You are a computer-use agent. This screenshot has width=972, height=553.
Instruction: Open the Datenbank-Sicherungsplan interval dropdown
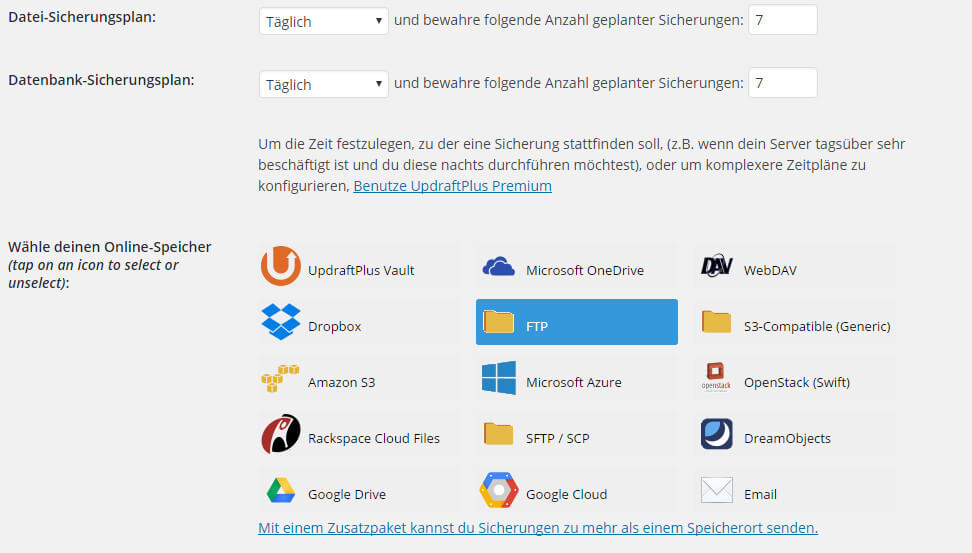(x=324, y=84)
